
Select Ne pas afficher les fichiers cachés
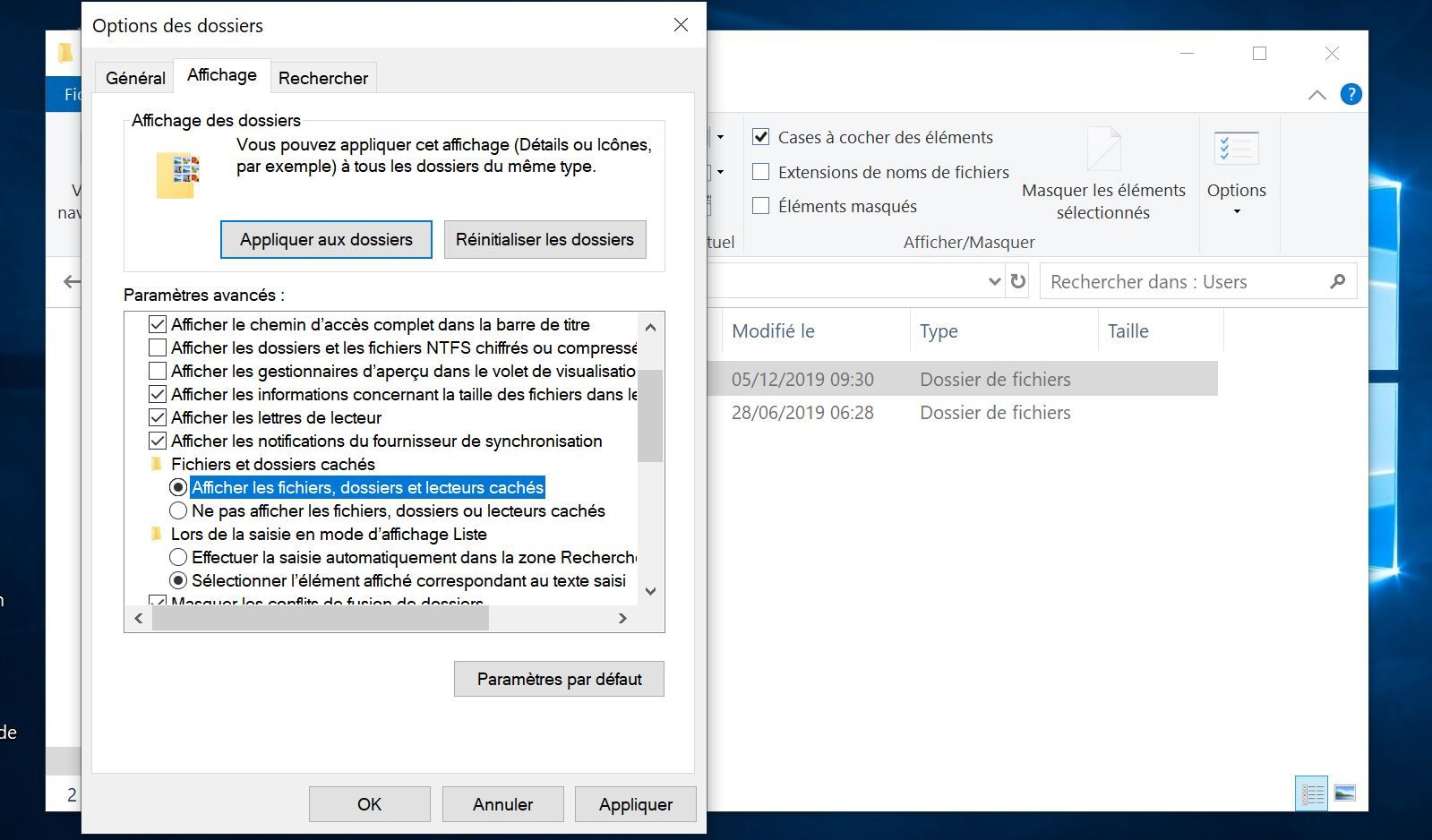[x=178, y=510]
